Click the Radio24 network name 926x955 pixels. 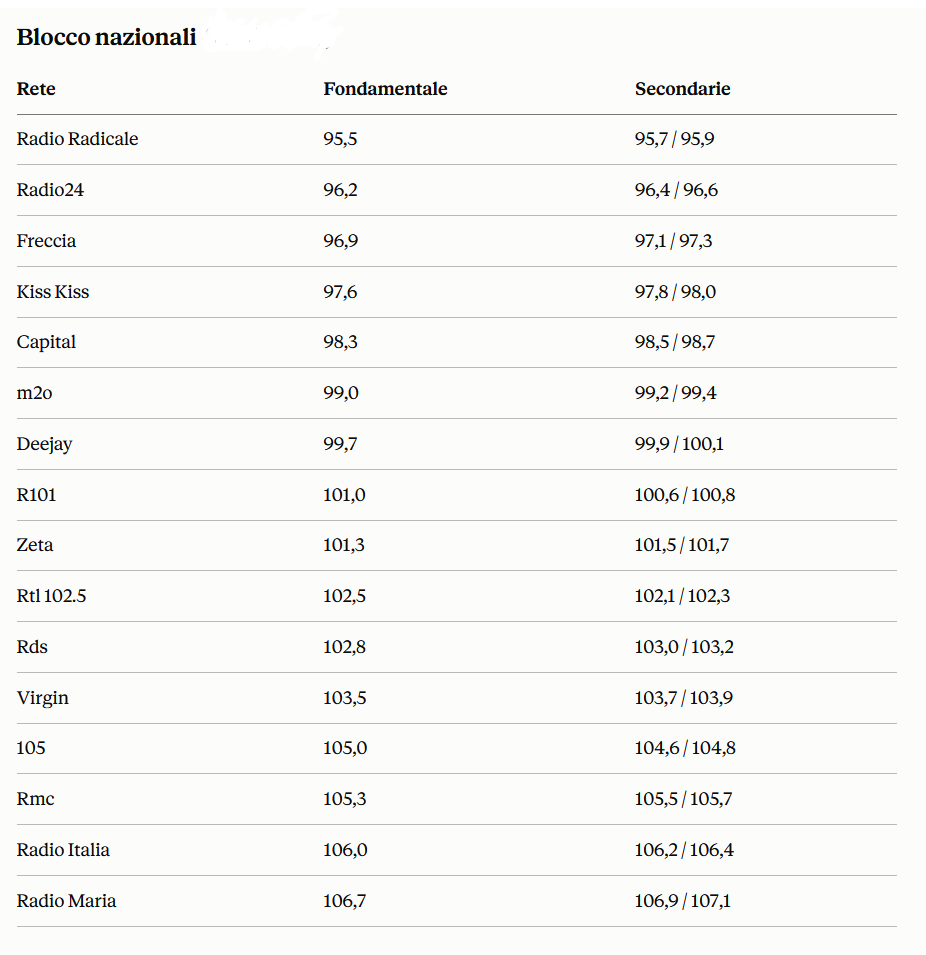(50, 190)
